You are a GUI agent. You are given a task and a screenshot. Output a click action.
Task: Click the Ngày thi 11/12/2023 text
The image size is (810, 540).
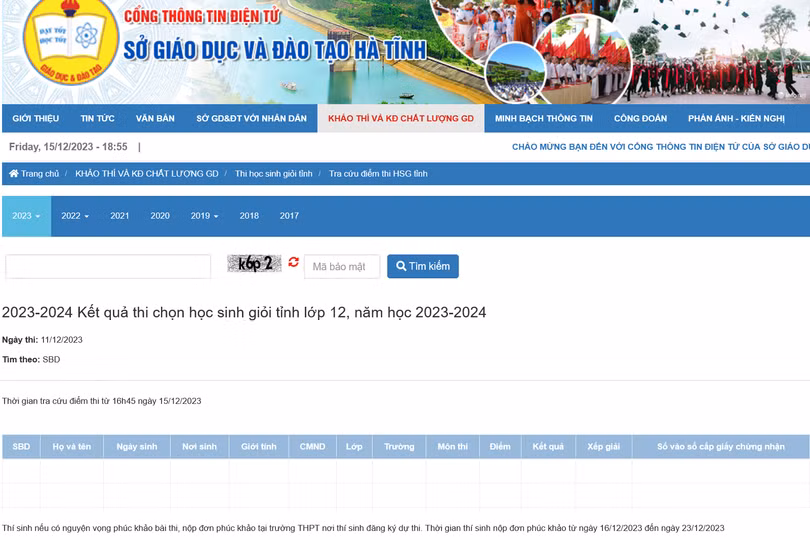click(x=42, y=340)
